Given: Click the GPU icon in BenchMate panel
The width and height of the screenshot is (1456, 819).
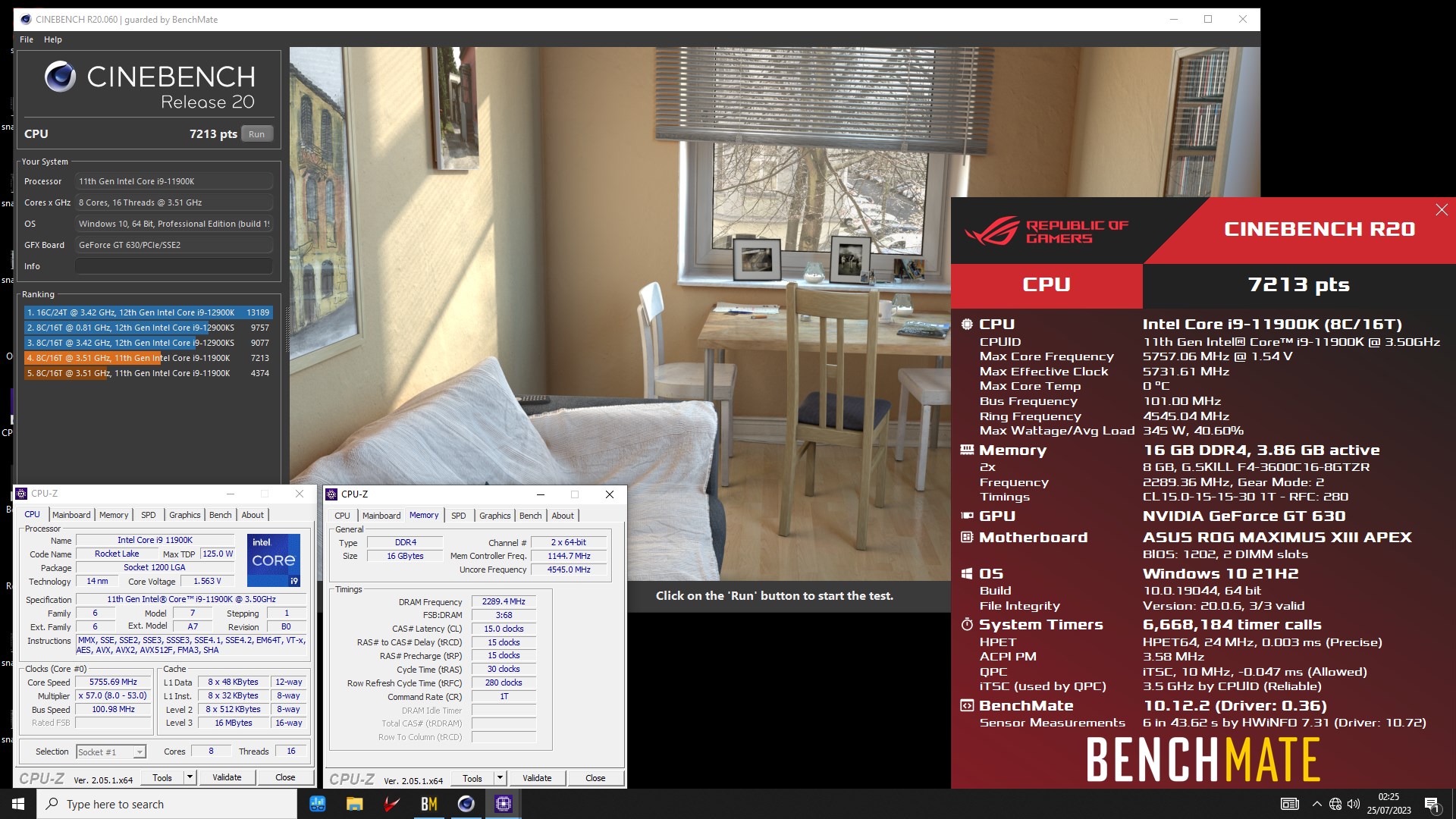Looking at the screenshot, I should (967, 516).
